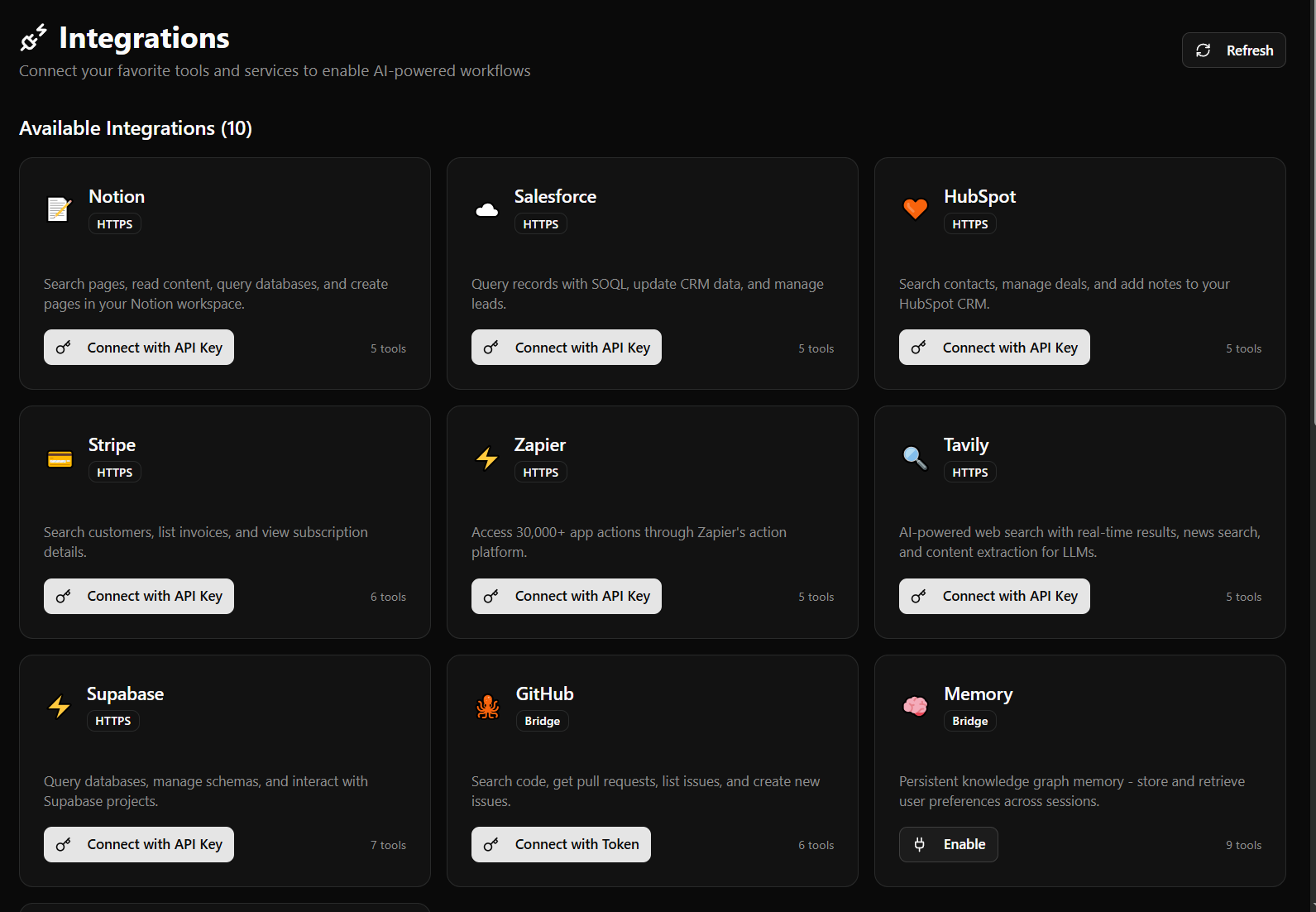
Task: Click the Notion card title
Action: point(117,196)
